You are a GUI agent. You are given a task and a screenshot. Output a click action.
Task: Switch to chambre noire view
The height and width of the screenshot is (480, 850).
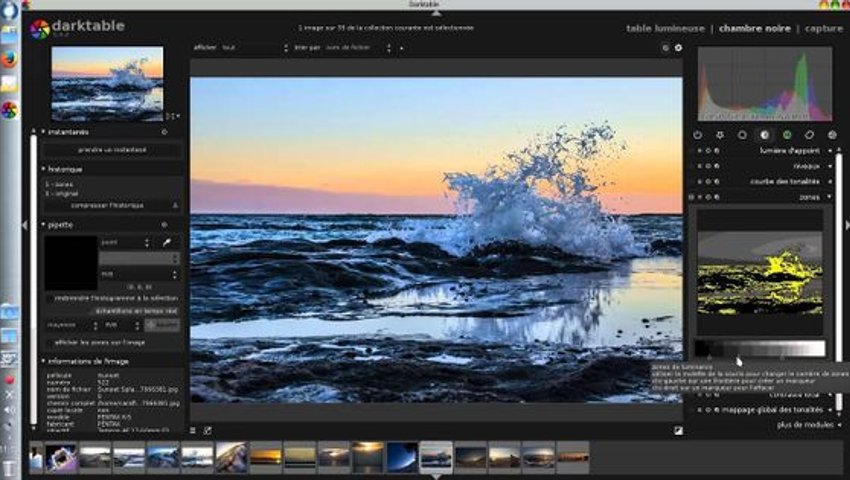tap(755, 28)
